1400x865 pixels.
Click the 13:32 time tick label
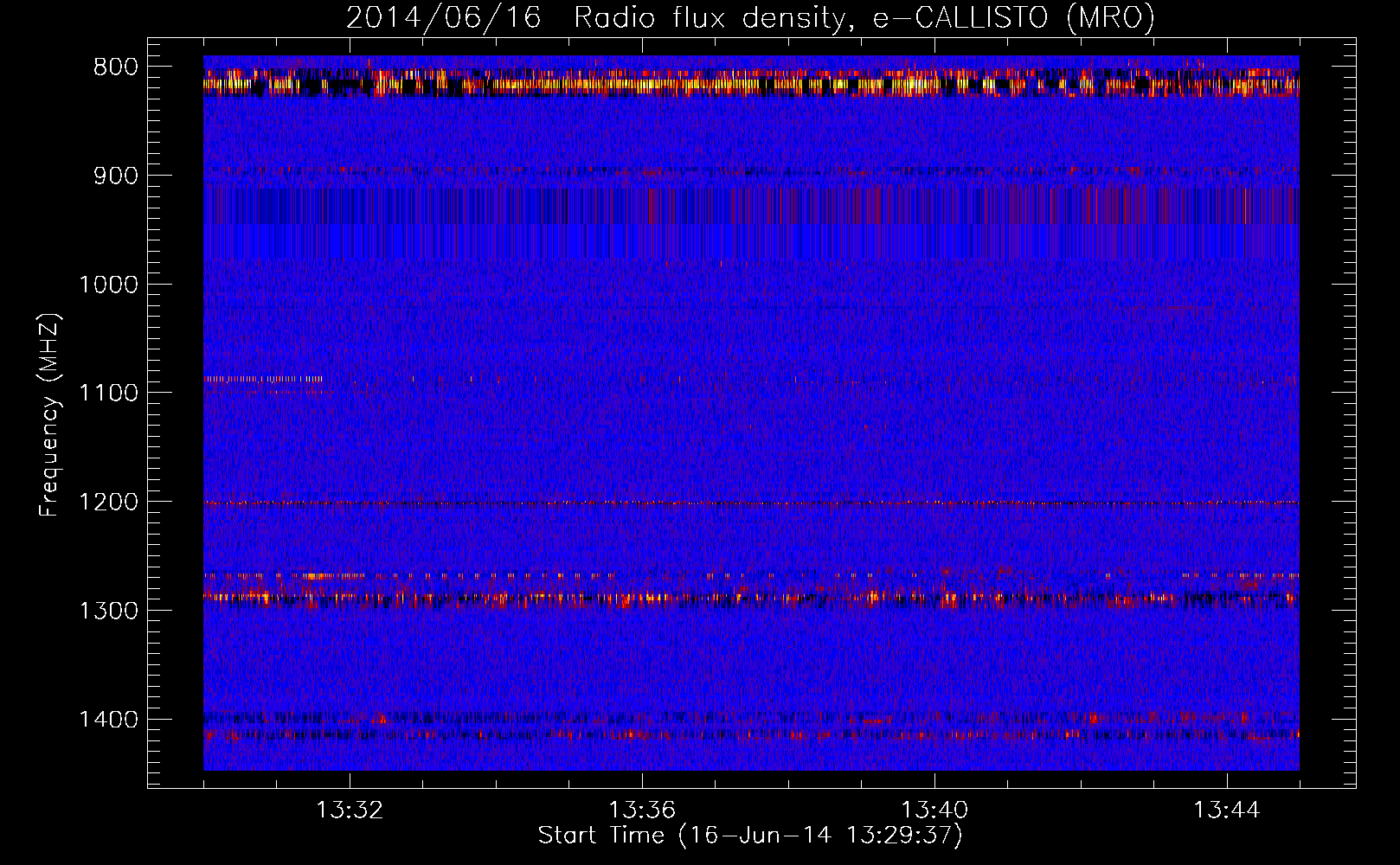coord(350,811)
